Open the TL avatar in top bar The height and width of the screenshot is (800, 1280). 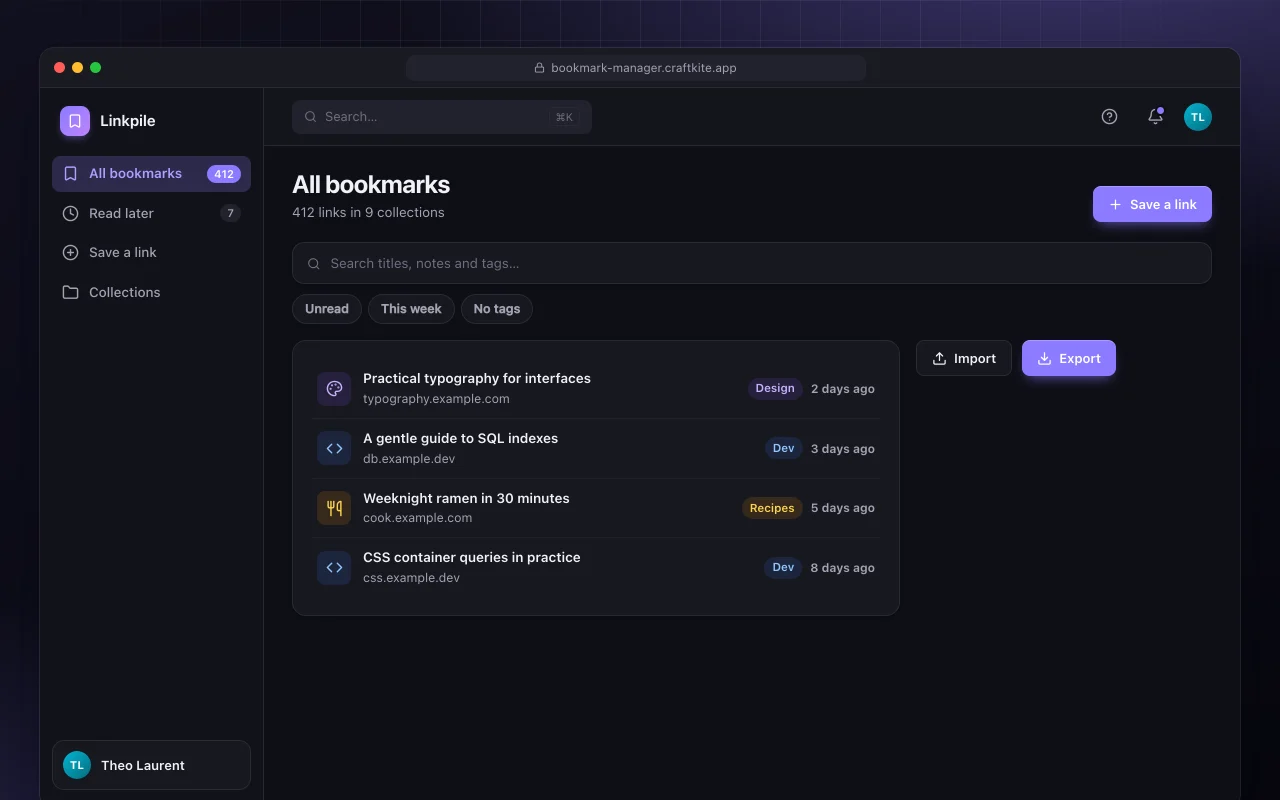tap(1198, 117)
